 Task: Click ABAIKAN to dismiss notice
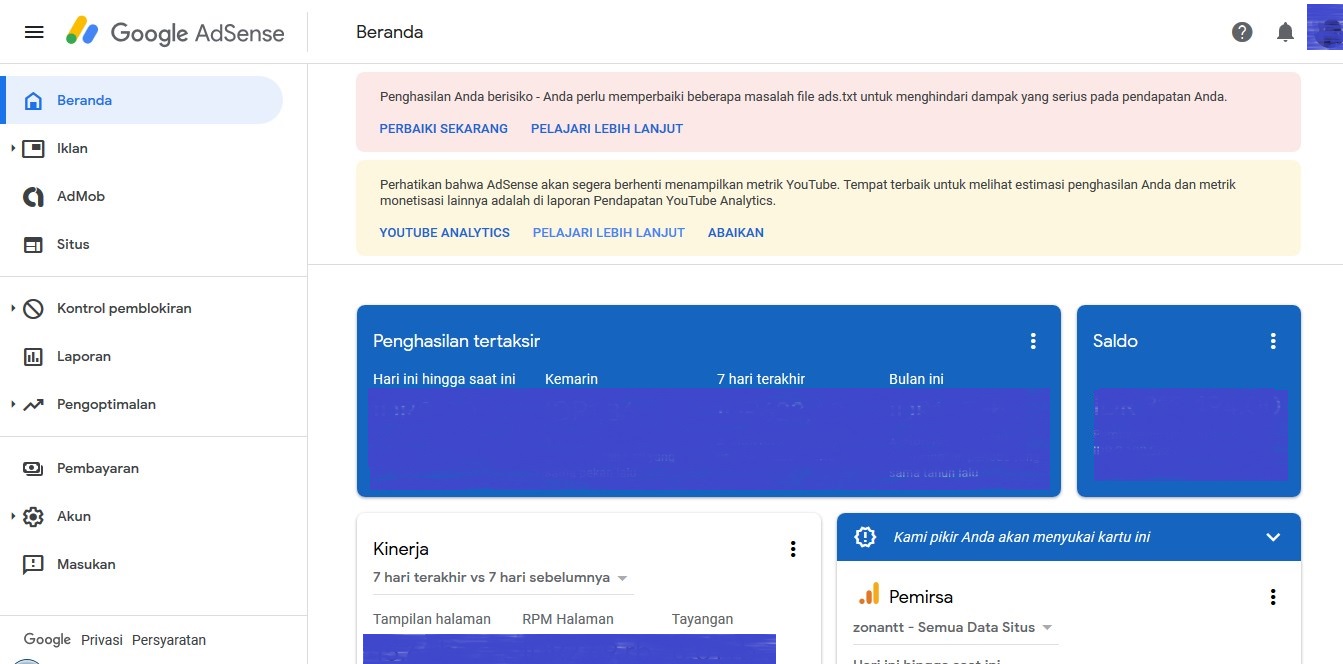[x=736, y=232]
